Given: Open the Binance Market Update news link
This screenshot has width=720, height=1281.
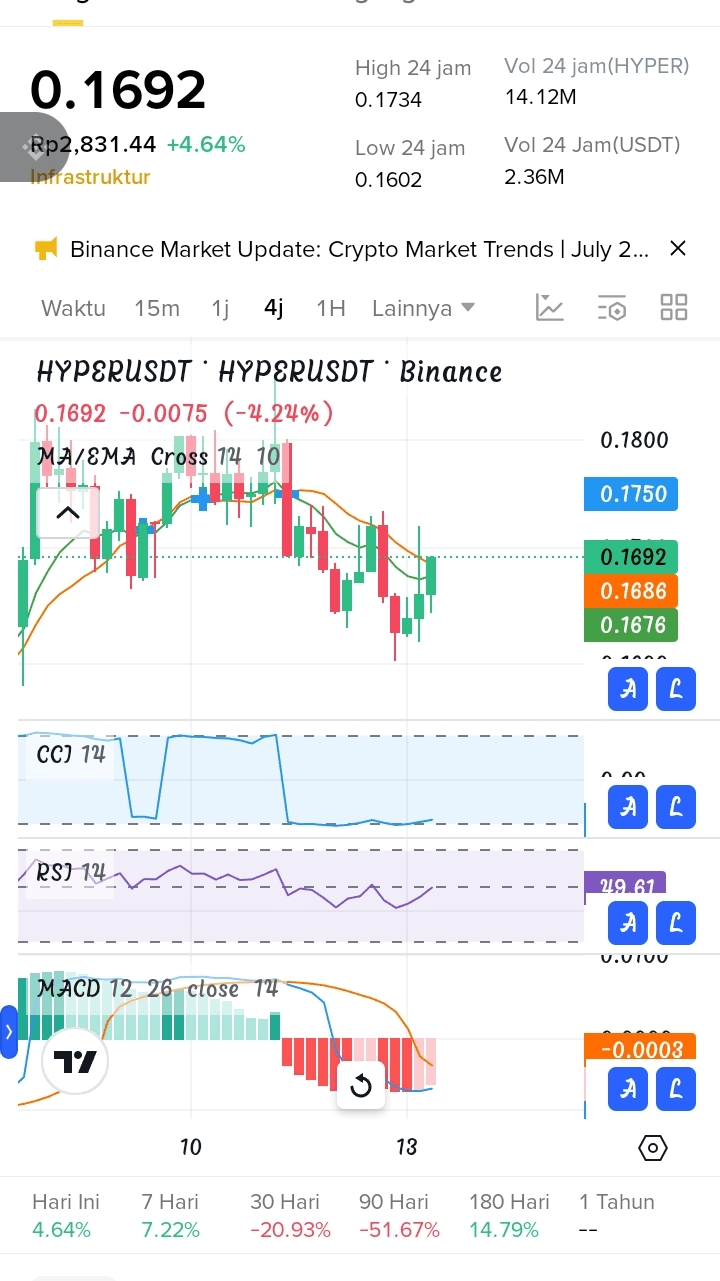Looking at the screenshot, I should point(359,249).
